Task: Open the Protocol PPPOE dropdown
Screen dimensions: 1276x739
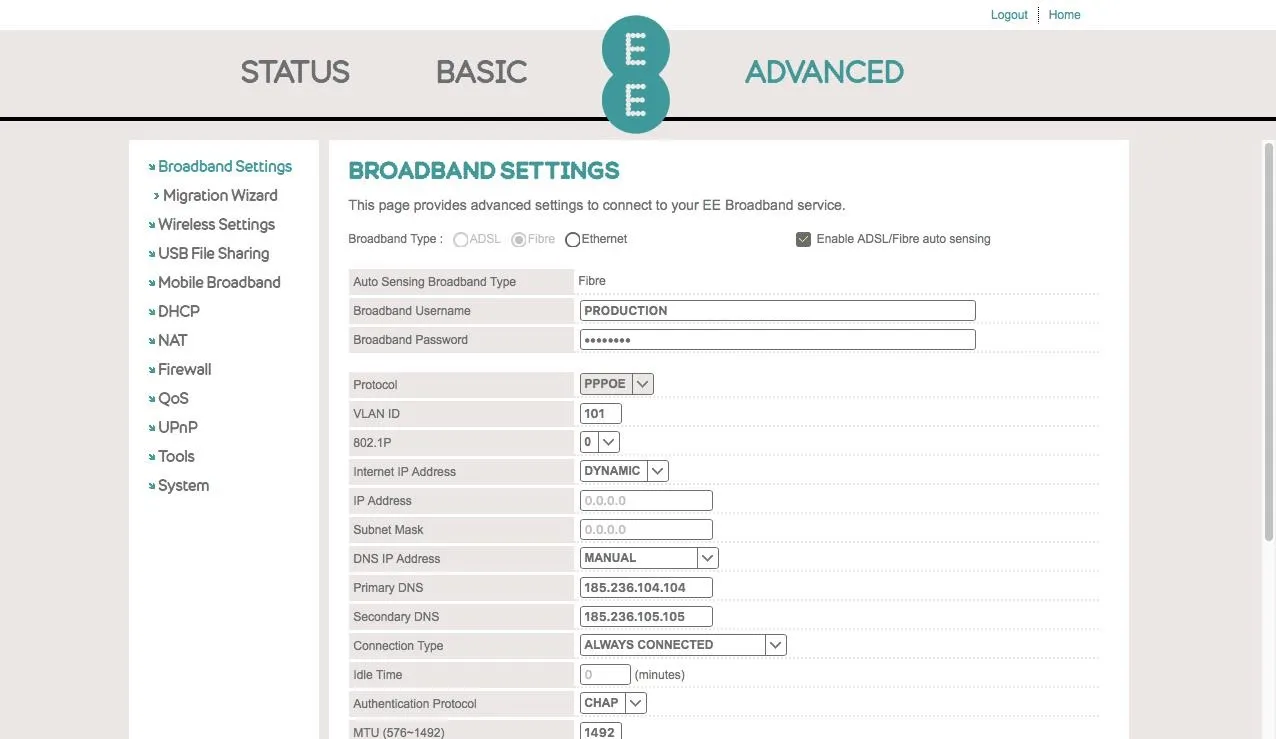Action: pyautogui.click(x=617, y=383)
